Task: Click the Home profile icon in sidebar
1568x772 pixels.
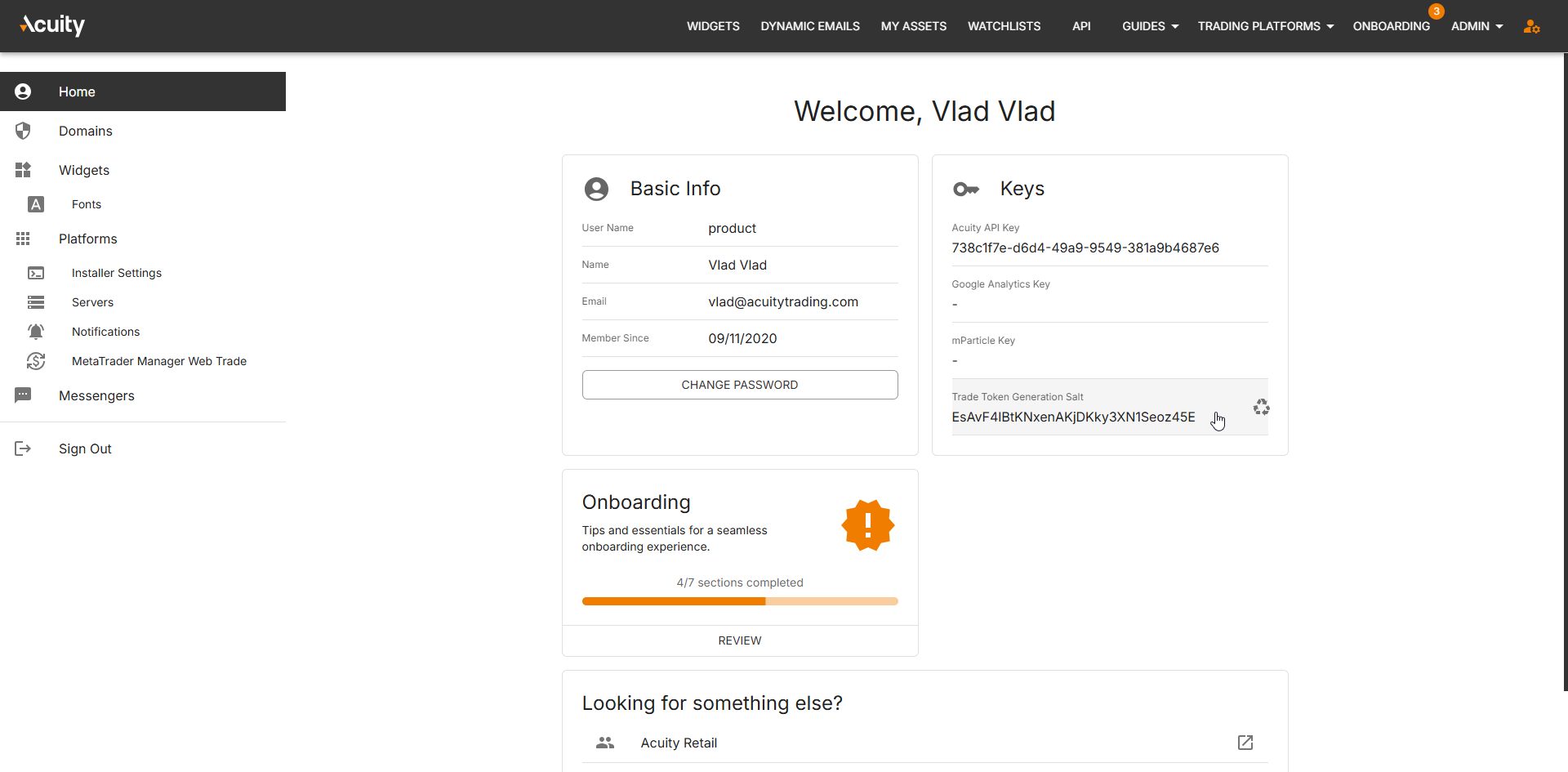Action: 23,91
